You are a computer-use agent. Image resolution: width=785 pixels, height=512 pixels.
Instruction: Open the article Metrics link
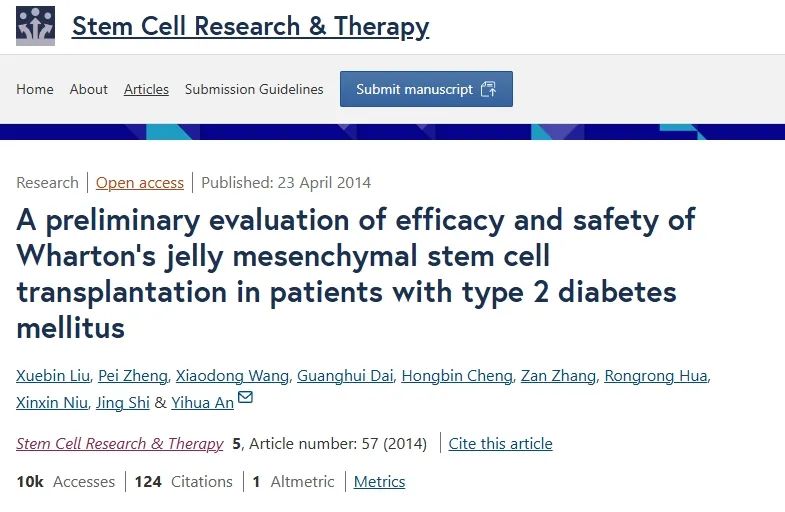(379, 481)
